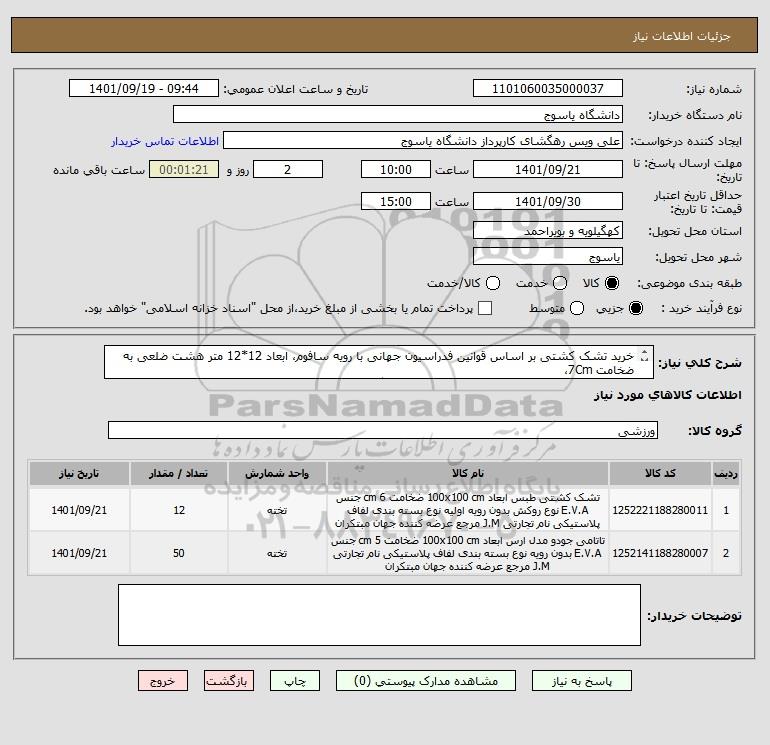Image resolution: width=770 pixels, height=745 pixels.
Task: Click the response deadline date 1401/09/21 field
Action: [x=548, y=169]
